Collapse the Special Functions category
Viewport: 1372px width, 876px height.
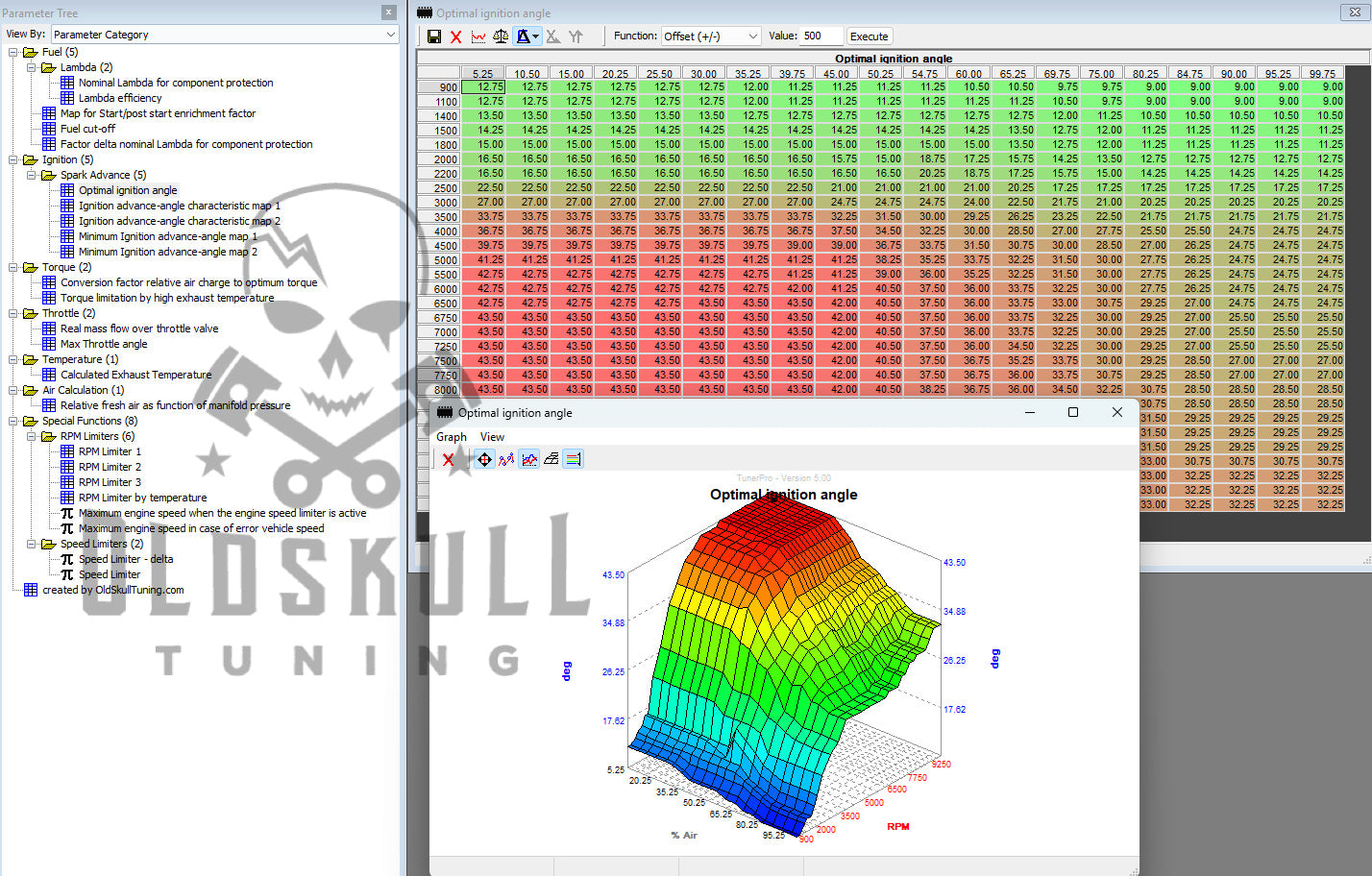(13, 421)
